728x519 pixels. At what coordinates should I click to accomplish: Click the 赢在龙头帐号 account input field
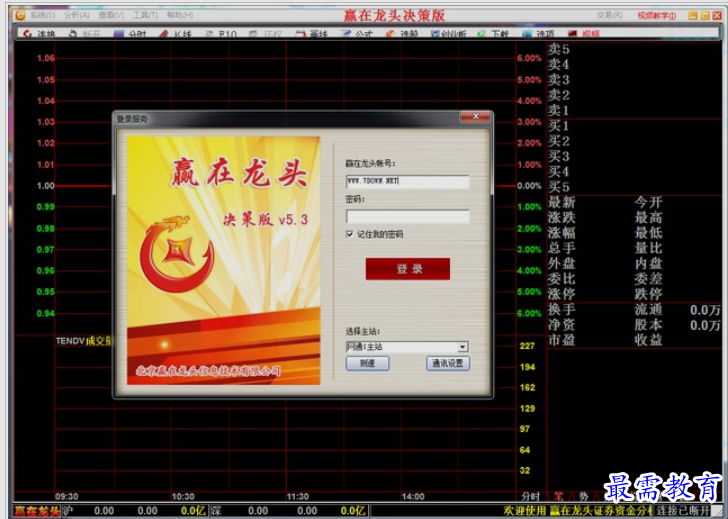(407, 181)
